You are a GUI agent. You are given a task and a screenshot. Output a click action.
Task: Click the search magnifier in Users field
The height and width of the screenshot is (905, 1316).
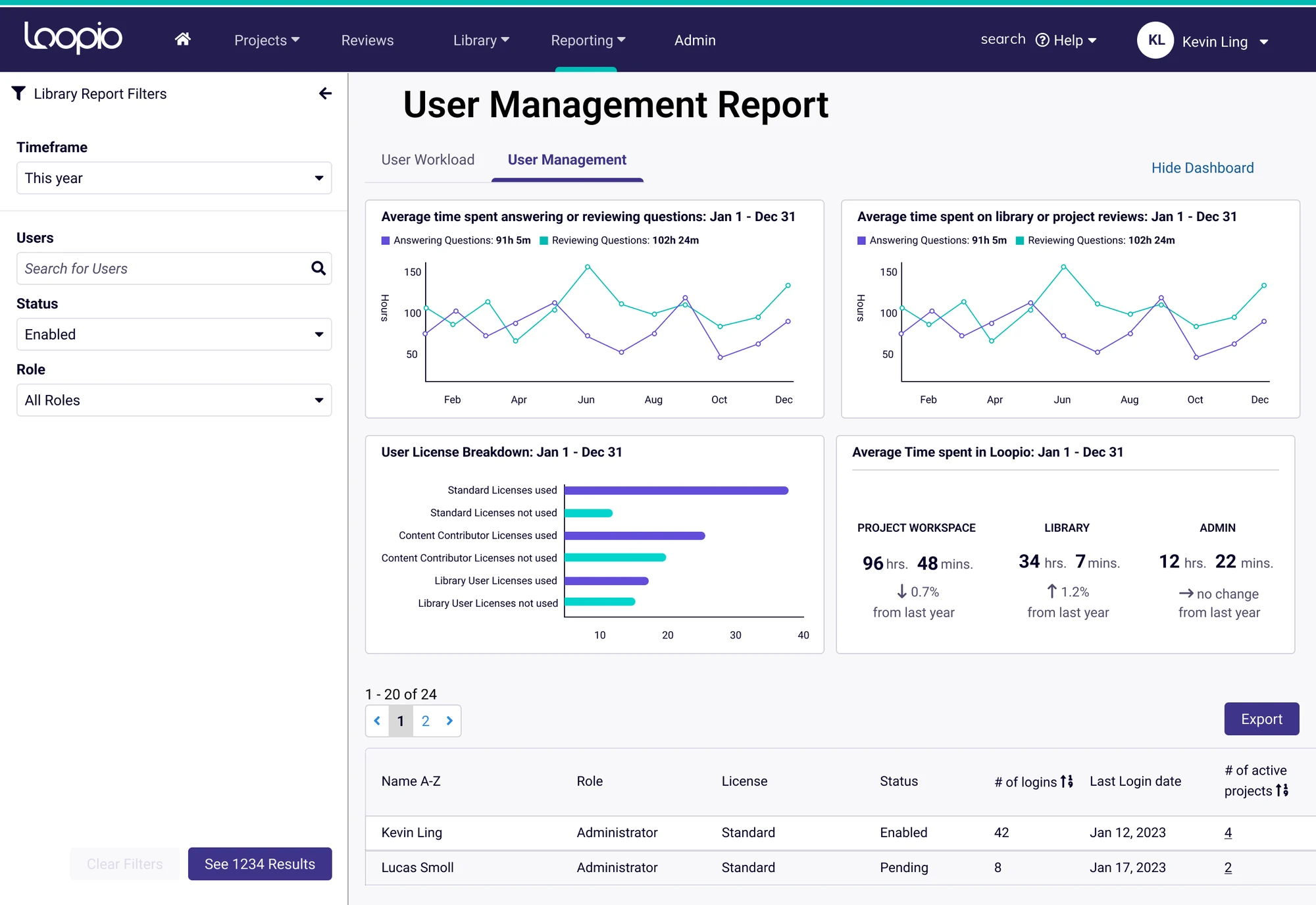[x=318, y=268]
